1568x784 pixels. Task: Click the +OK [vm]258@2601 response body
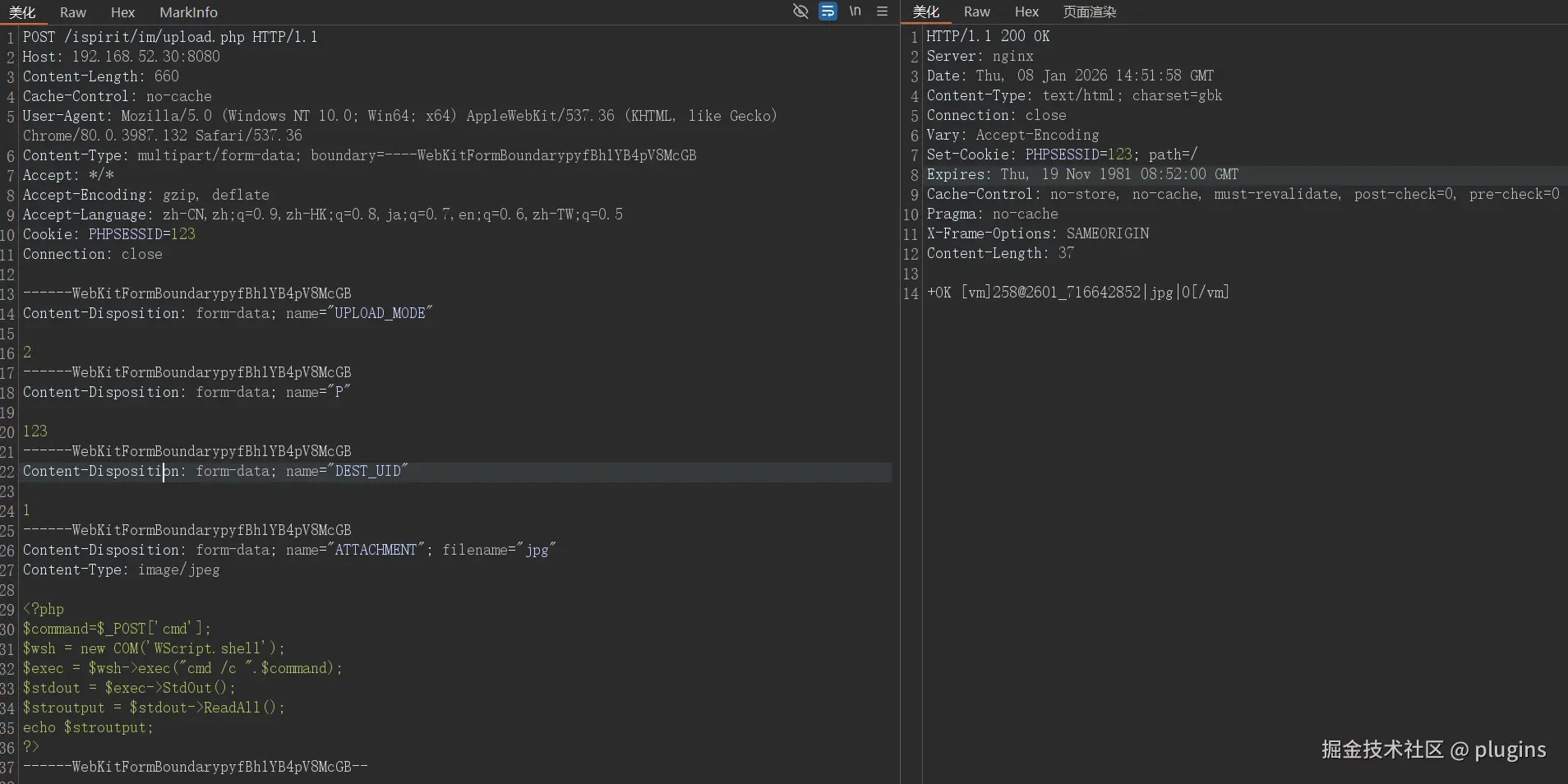(1078, 293)
